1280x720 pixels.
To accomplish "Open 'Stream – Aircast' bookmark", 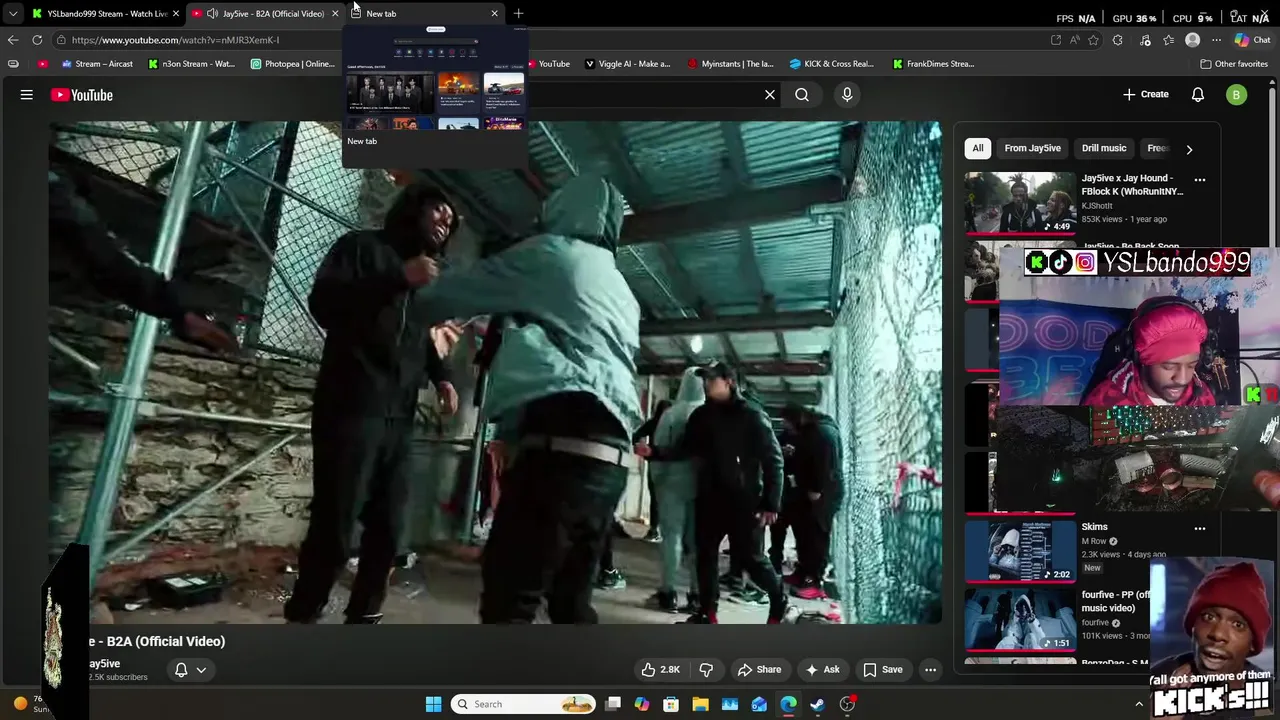I will pyautogui.click(x=97, y=64).
